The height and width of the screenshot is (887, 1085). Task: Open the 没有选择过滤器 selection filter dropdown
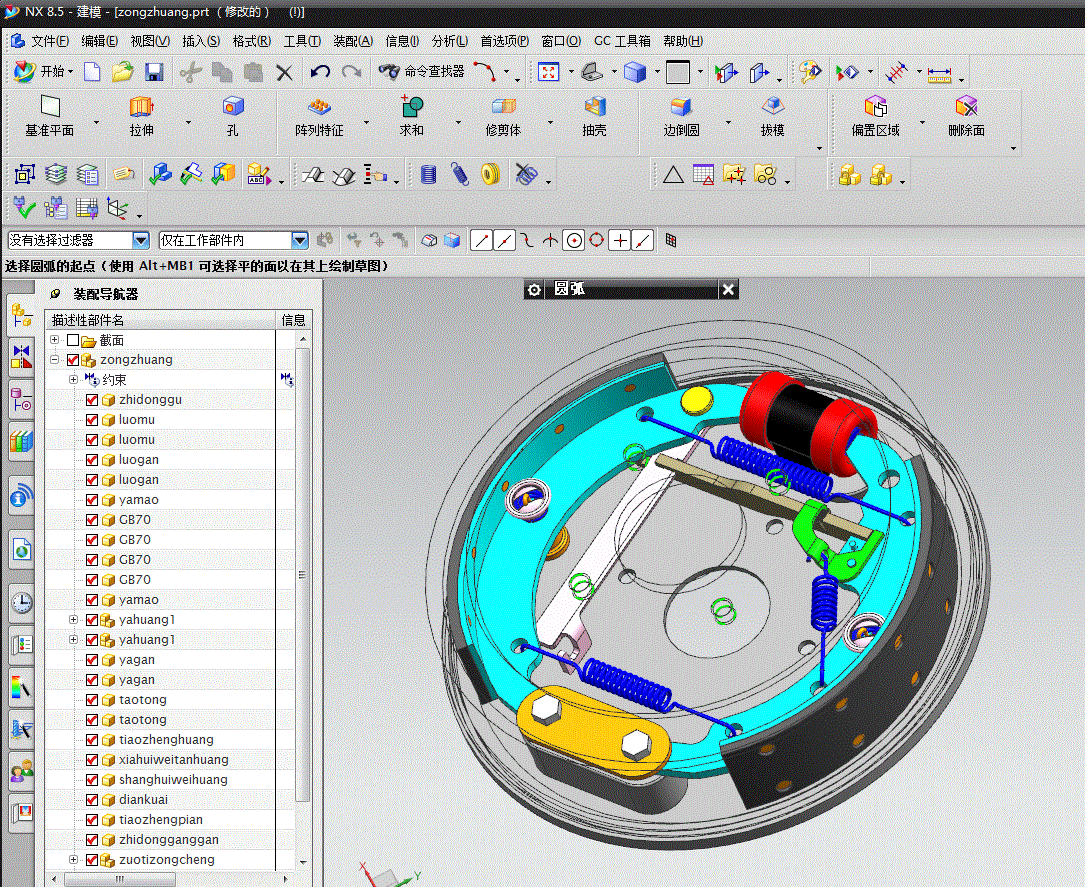(140, 240)
